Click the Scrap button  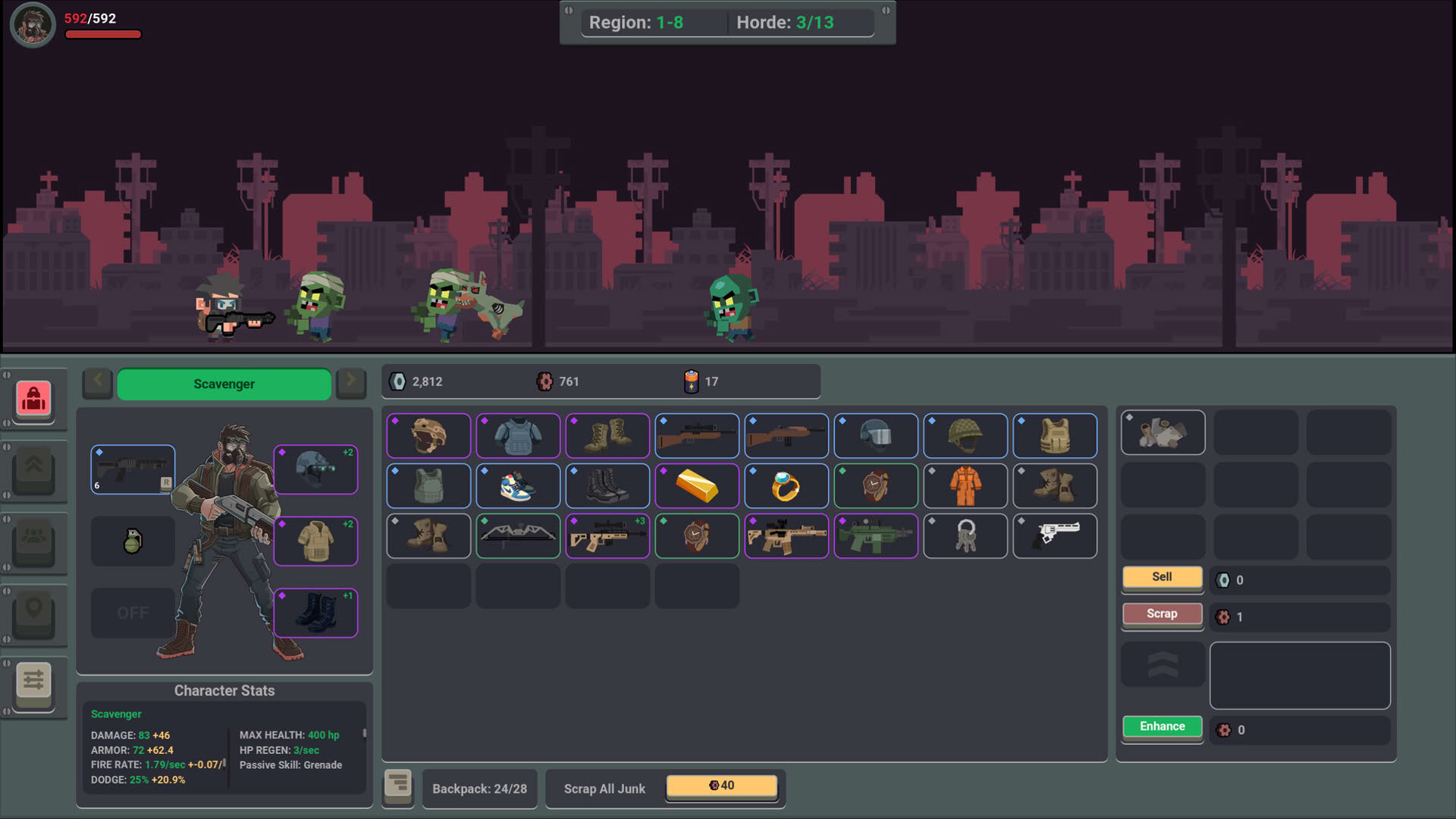[1162, 614]
